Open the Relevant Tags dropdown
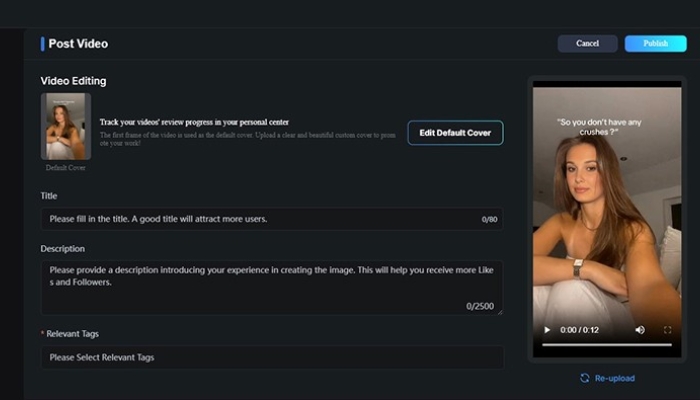 pyautogui.click(x=272, y=357)
